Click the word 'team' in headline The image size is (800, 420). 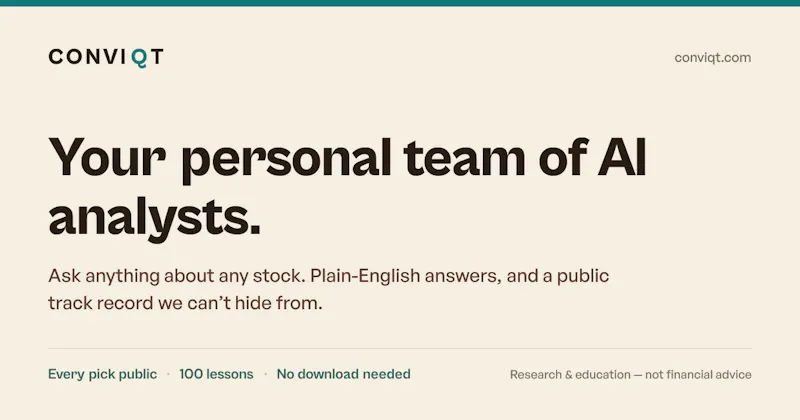pyautogui.click(x=464, y=157)
